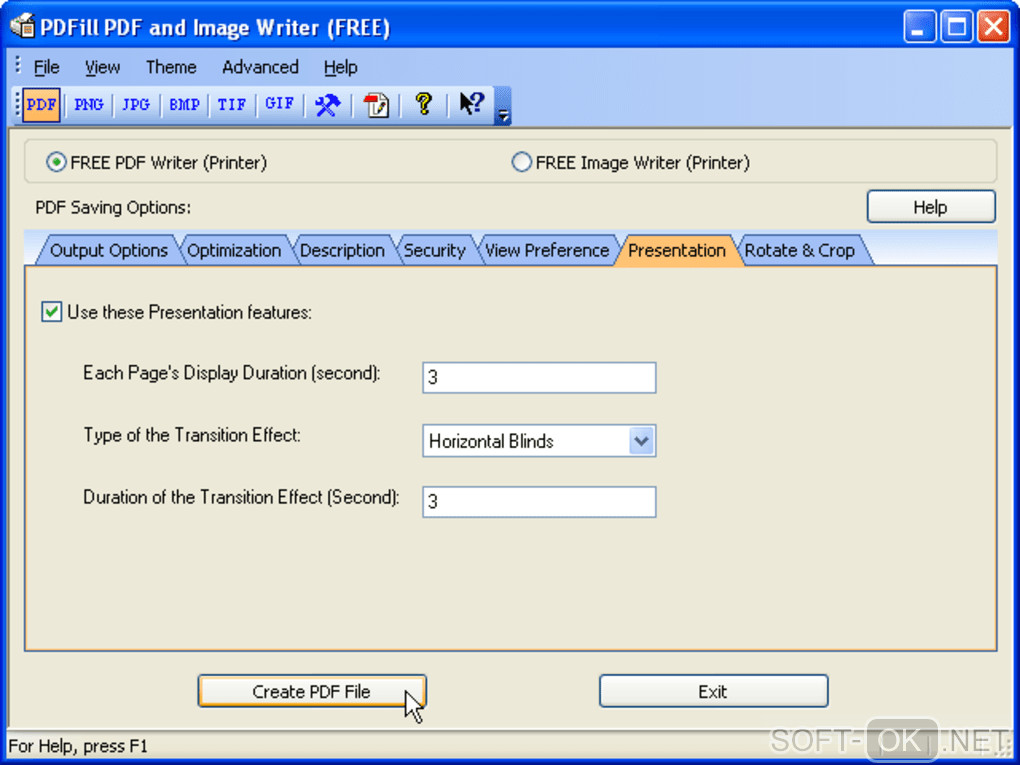This screenshot has height=765, width=1020.
Task: Choose FREE Image Writer (Printer) option
Action: click(630, 162)
